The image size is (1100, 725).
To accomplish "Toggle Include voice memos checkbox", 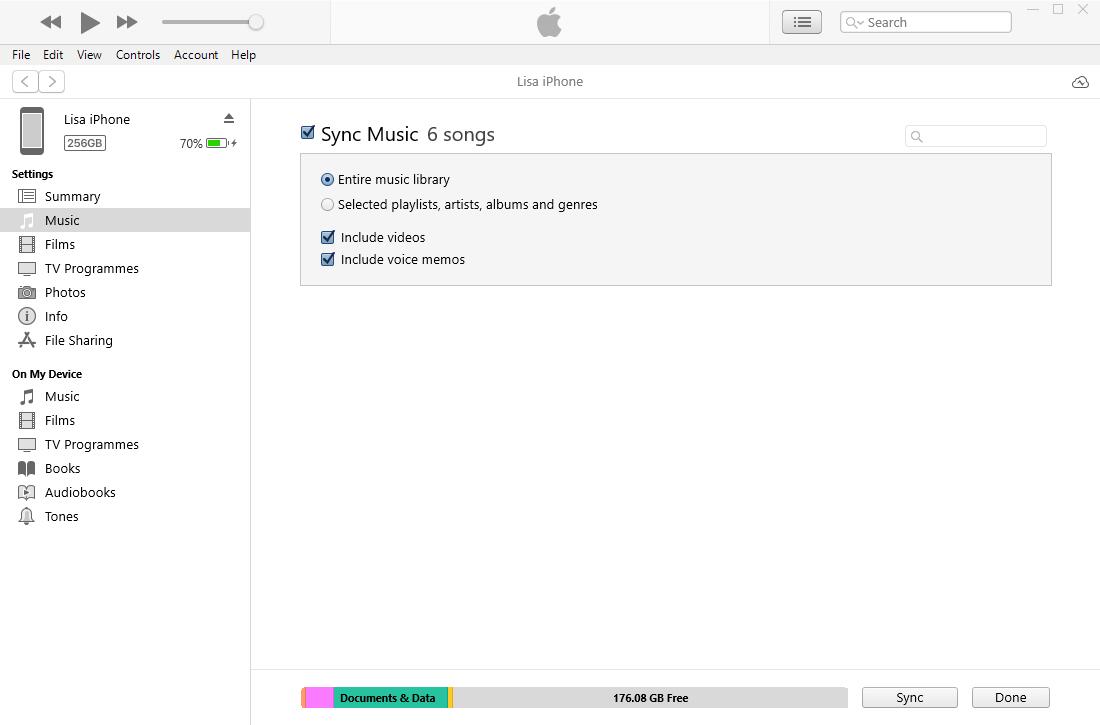I will pos(328,260).
